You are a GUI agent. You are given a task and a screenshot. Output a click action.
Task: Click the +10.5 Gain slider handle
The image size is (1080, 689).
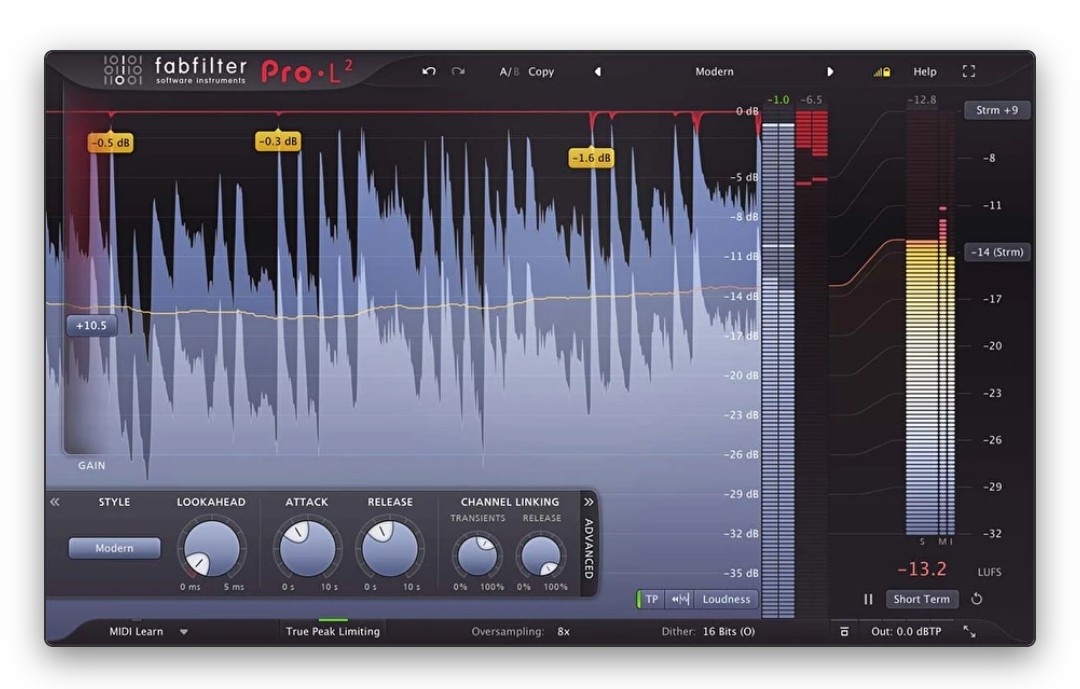coord(92,325)
